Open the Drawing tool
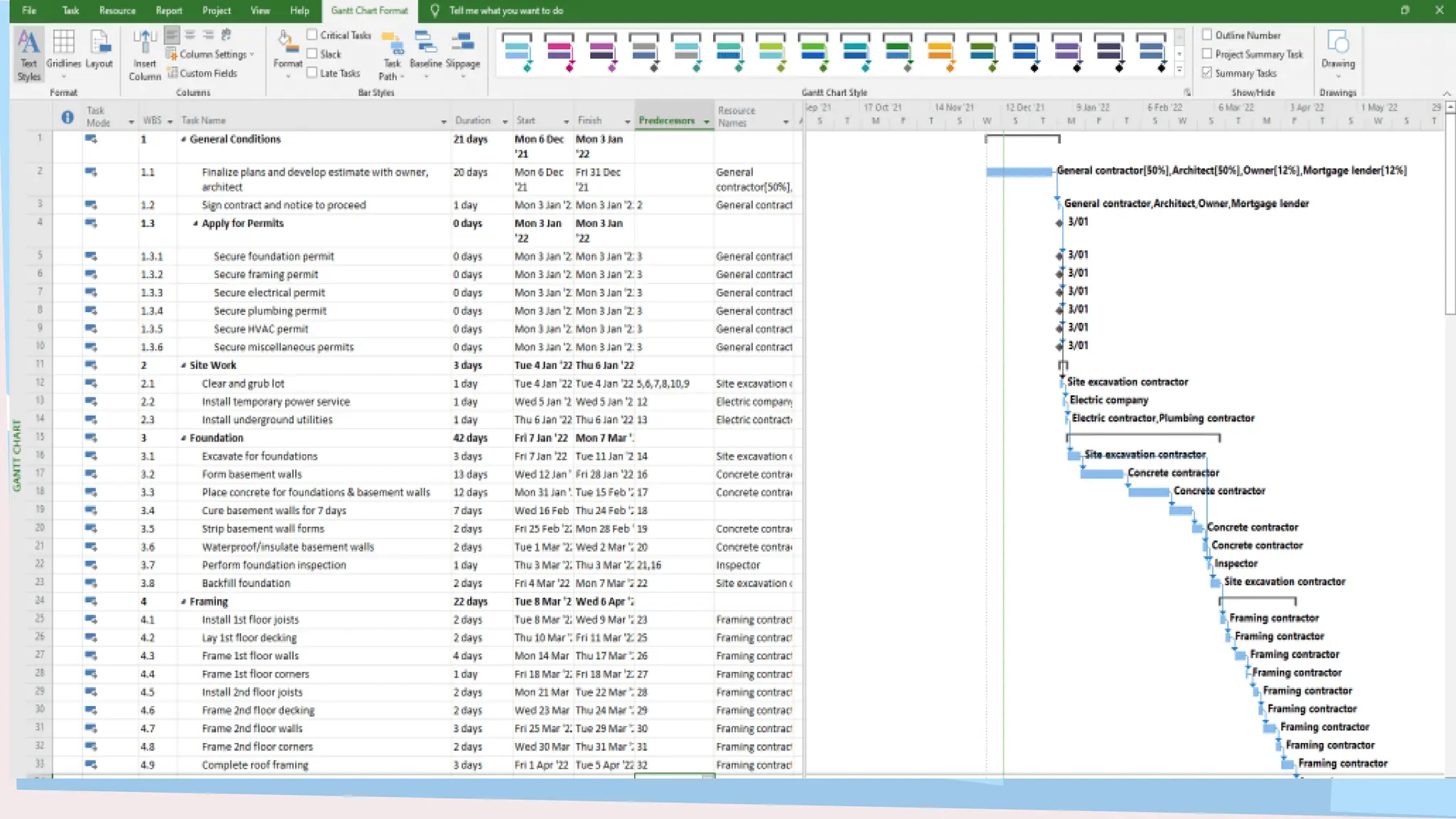Viewport: 1456px width, 819px height. 1337,50
